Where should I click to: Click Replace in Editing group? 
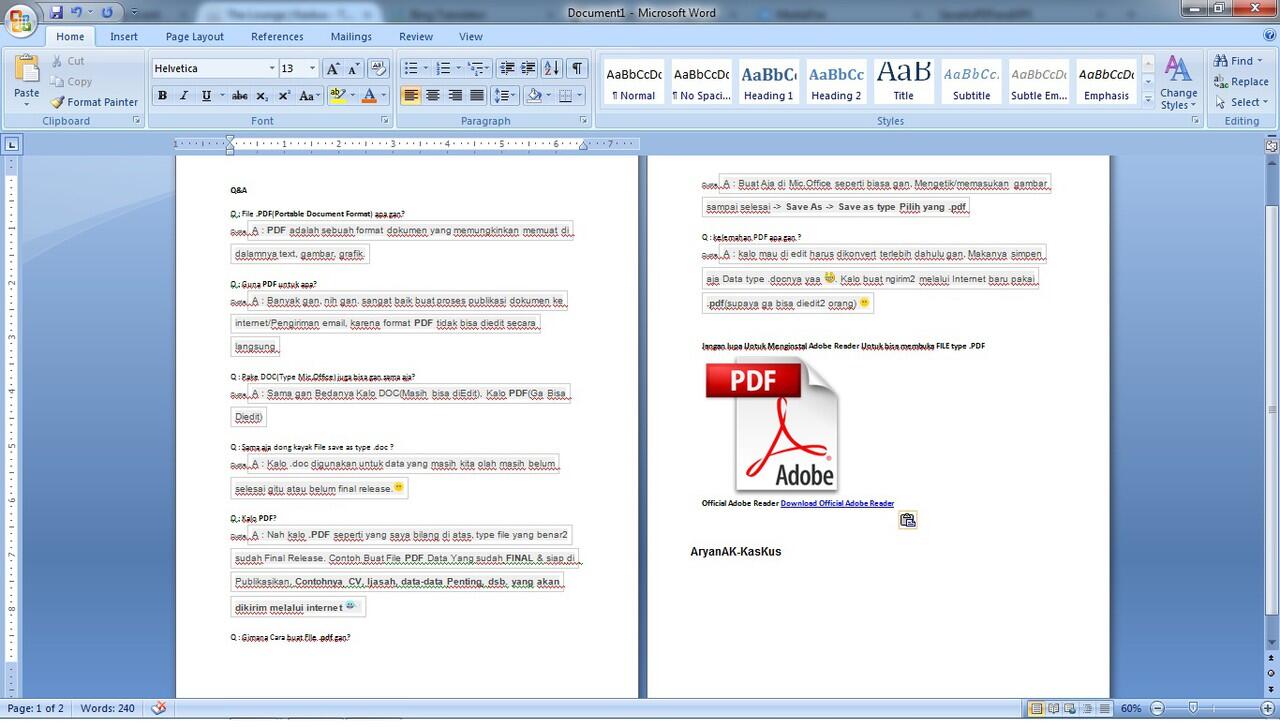point(1241,82)
